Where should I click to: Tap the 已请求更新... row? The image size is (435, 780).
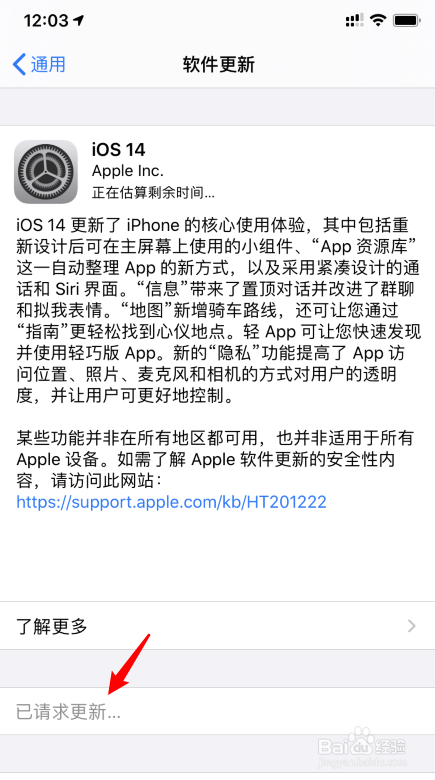(x=218, y=711)
